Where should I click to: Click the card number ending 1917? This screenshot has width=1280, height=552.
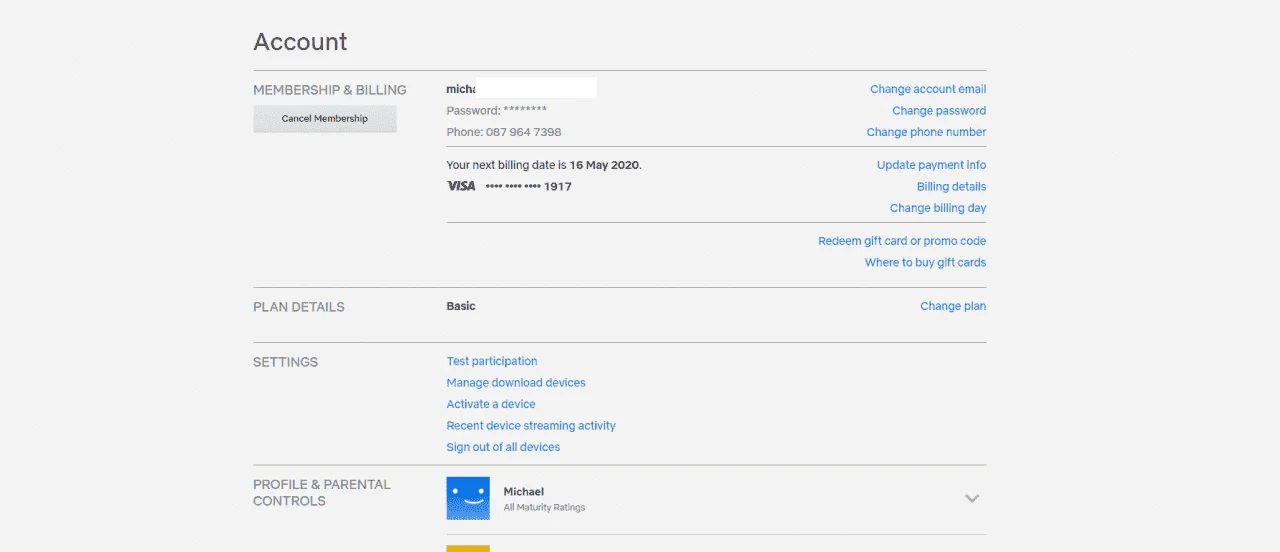529,187
